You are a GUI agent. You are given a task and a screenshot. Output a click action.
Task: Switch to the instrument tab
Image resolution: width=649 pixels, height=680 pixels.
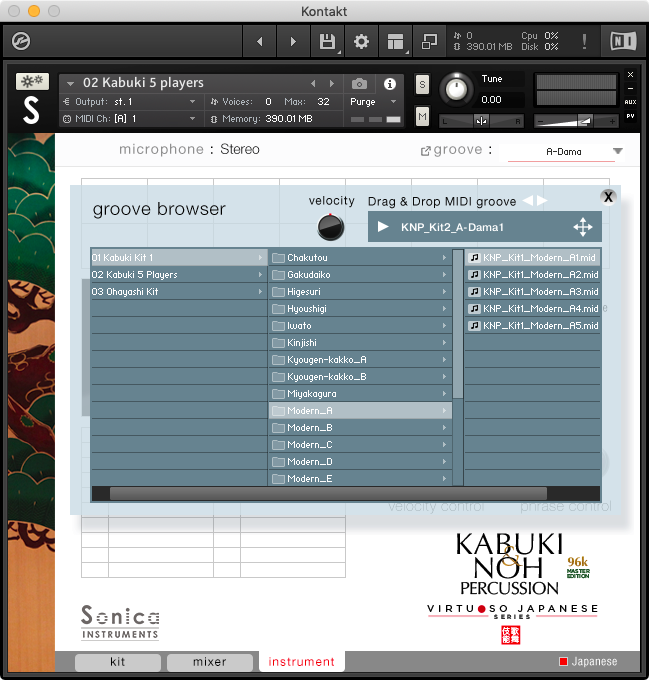pyautogui.click(x=302, y=662)
